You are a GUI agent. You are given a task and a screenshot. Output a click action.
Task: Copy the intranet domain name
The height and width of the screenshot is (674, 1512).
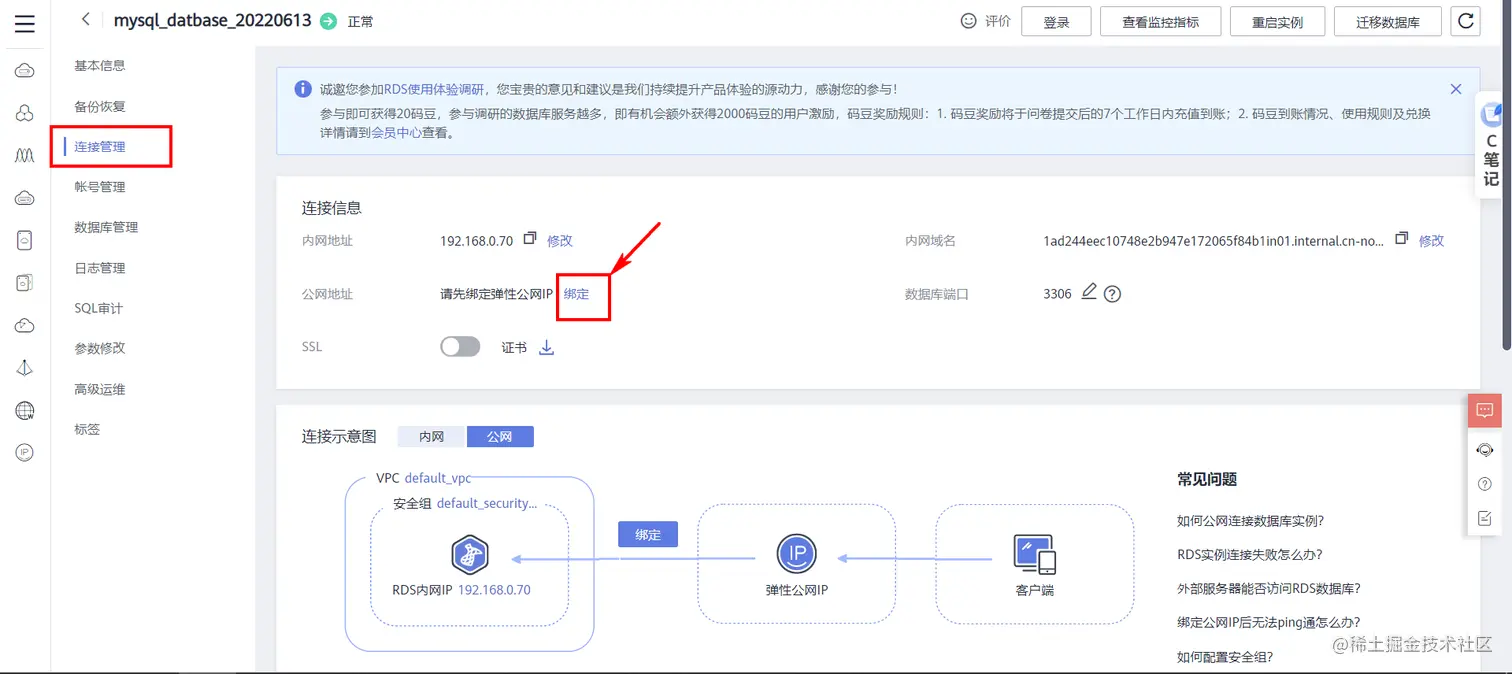(x=1402, y=239)
